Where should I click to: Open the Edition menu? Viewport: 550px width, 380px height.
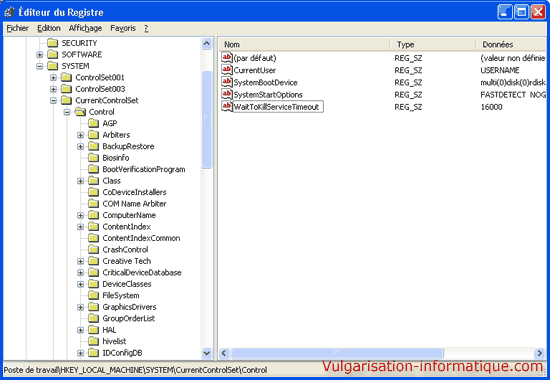click(x=49, y=28)
